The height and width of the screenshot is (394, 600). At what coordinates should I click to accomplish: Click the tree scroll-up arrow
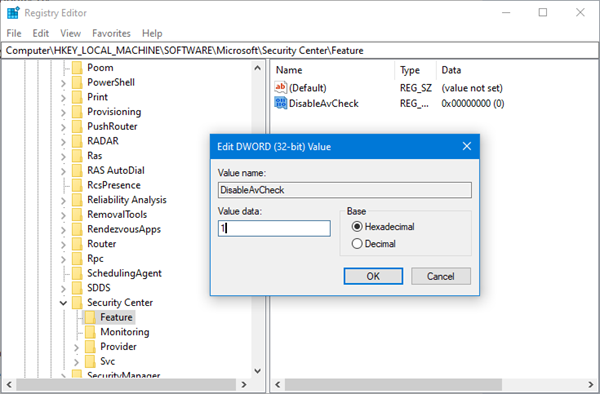[258, 68]
